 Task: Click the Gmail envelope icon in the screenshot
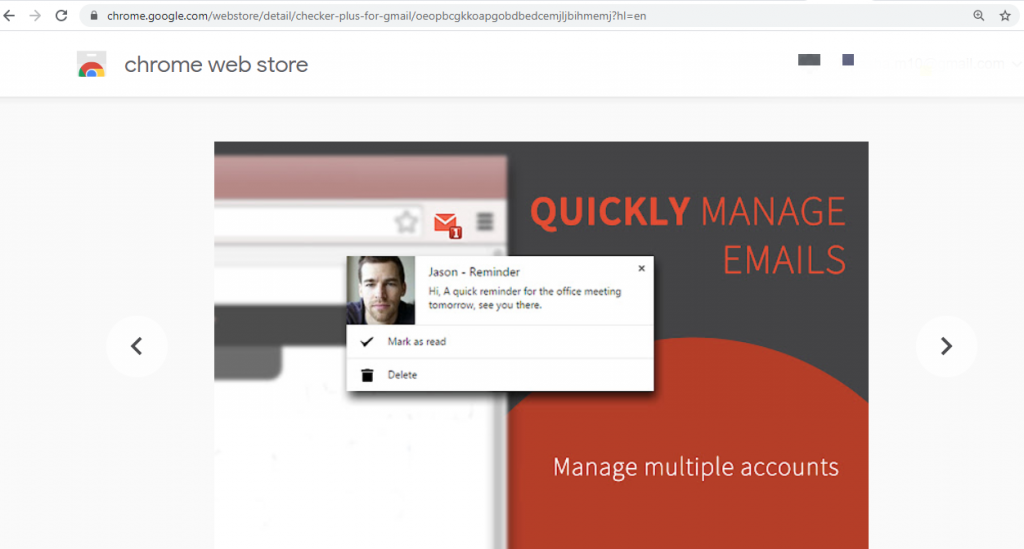coord(447,225)
